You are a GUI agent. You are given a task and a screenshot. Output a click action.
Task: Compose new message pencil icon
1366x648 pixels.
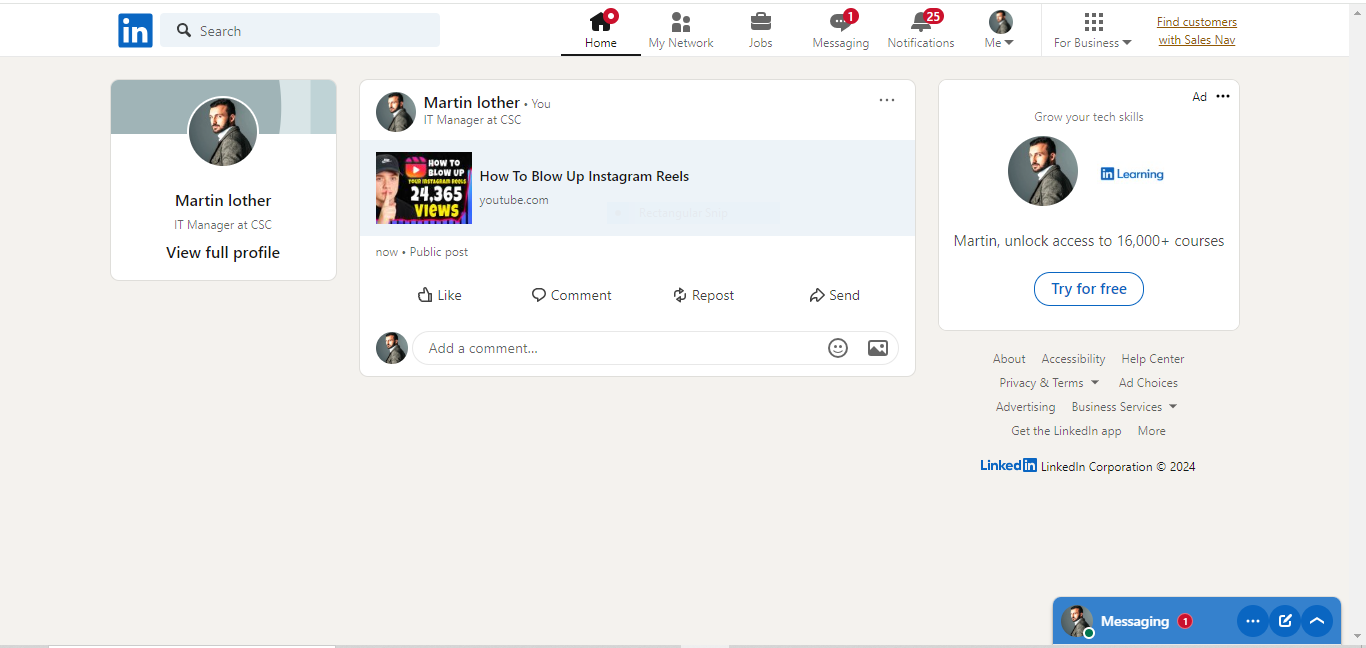(x=1285, y=621)
